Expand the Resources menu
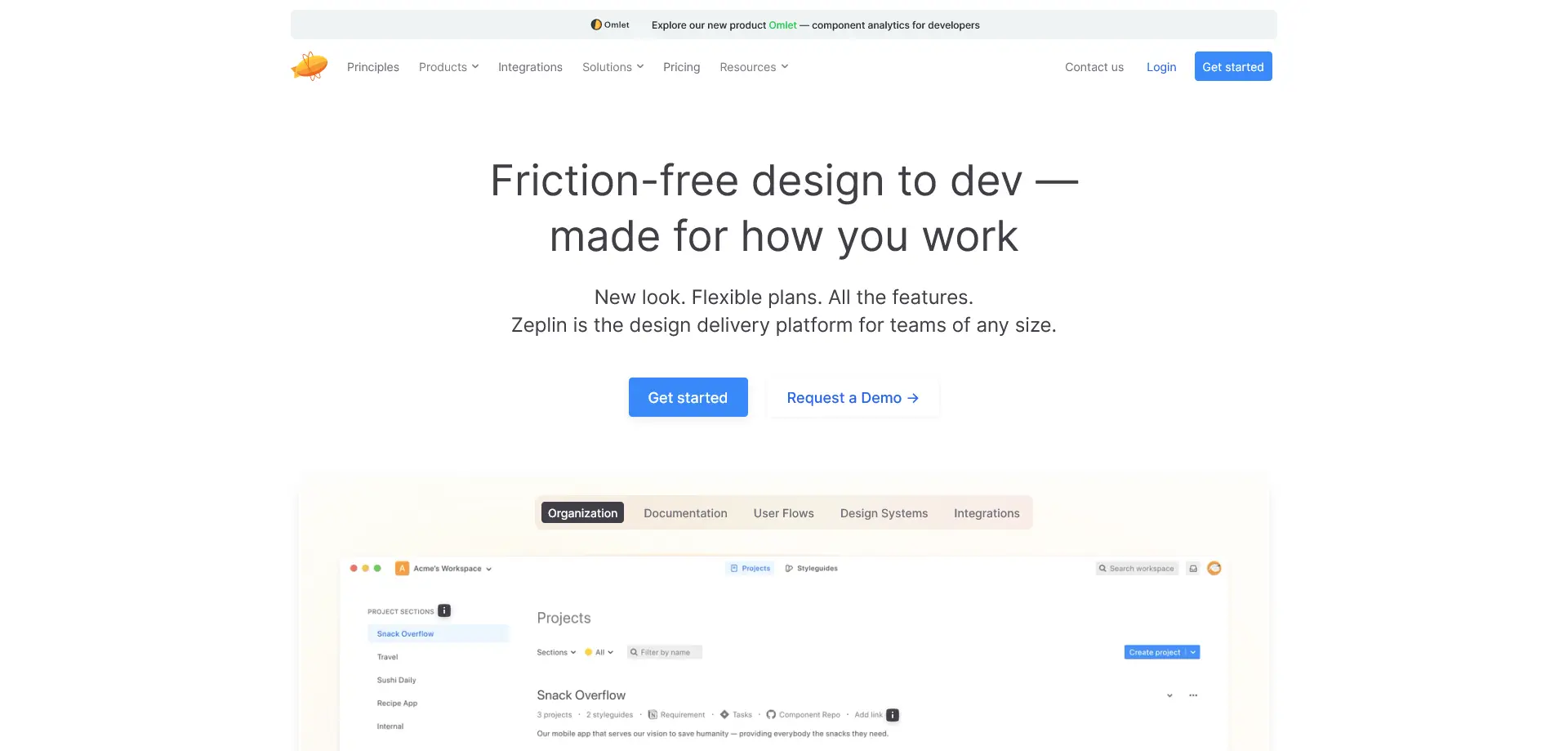The image size is (1568, 751). coord(754,67)
